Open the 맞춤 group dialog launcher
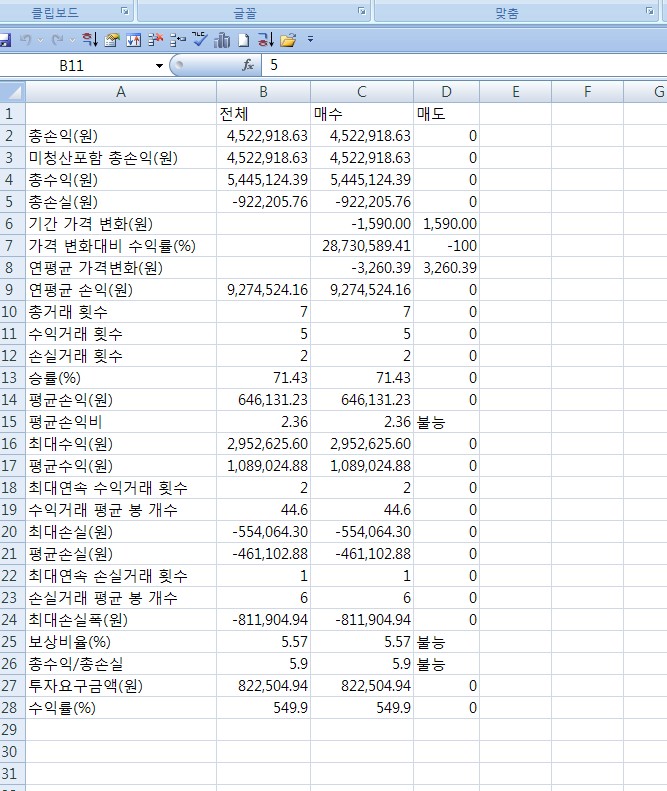Image resolution: width=667 pixels, height=791 pixels. pyautogui.click(x=650, y=11)
